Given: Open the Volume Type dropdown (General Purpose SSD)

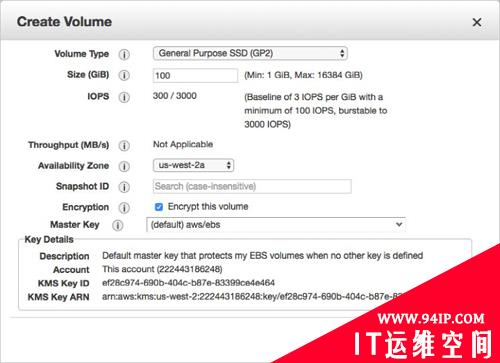Looking at the screenshot, I should [250, 53].
